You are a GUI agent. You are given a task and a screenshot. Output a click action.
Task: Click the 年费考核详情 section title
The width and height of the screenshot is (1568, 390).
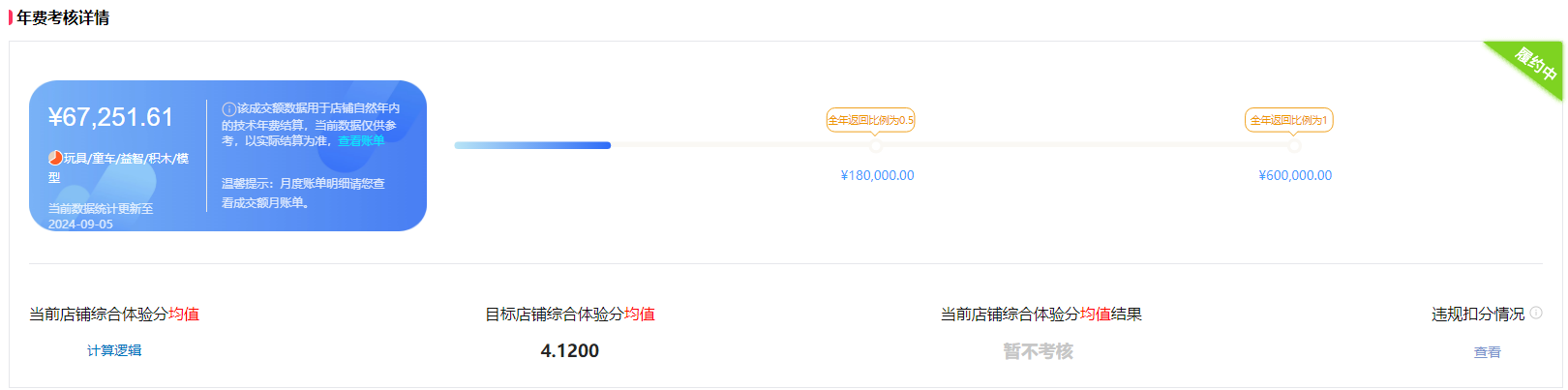point(63,17)
